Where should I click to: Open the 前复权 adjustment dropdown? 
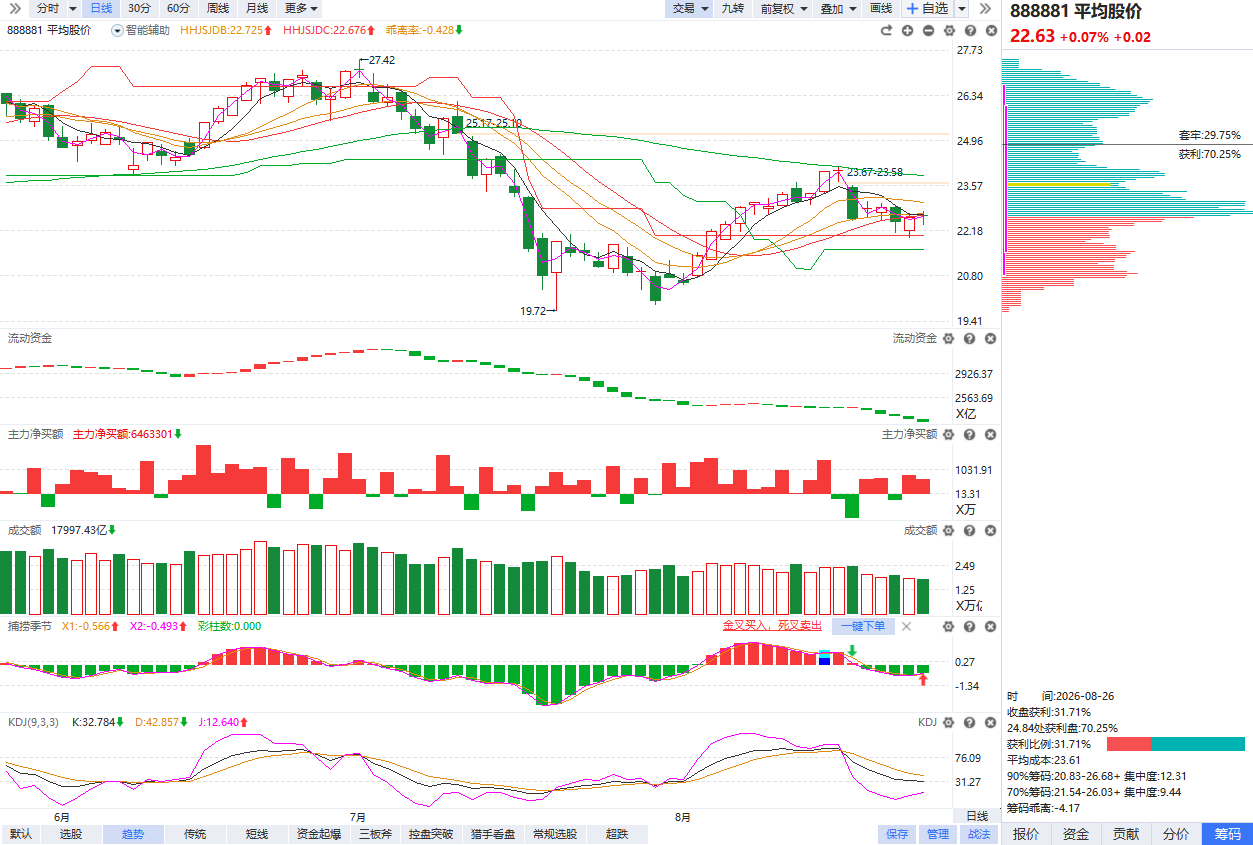(782, 8)
